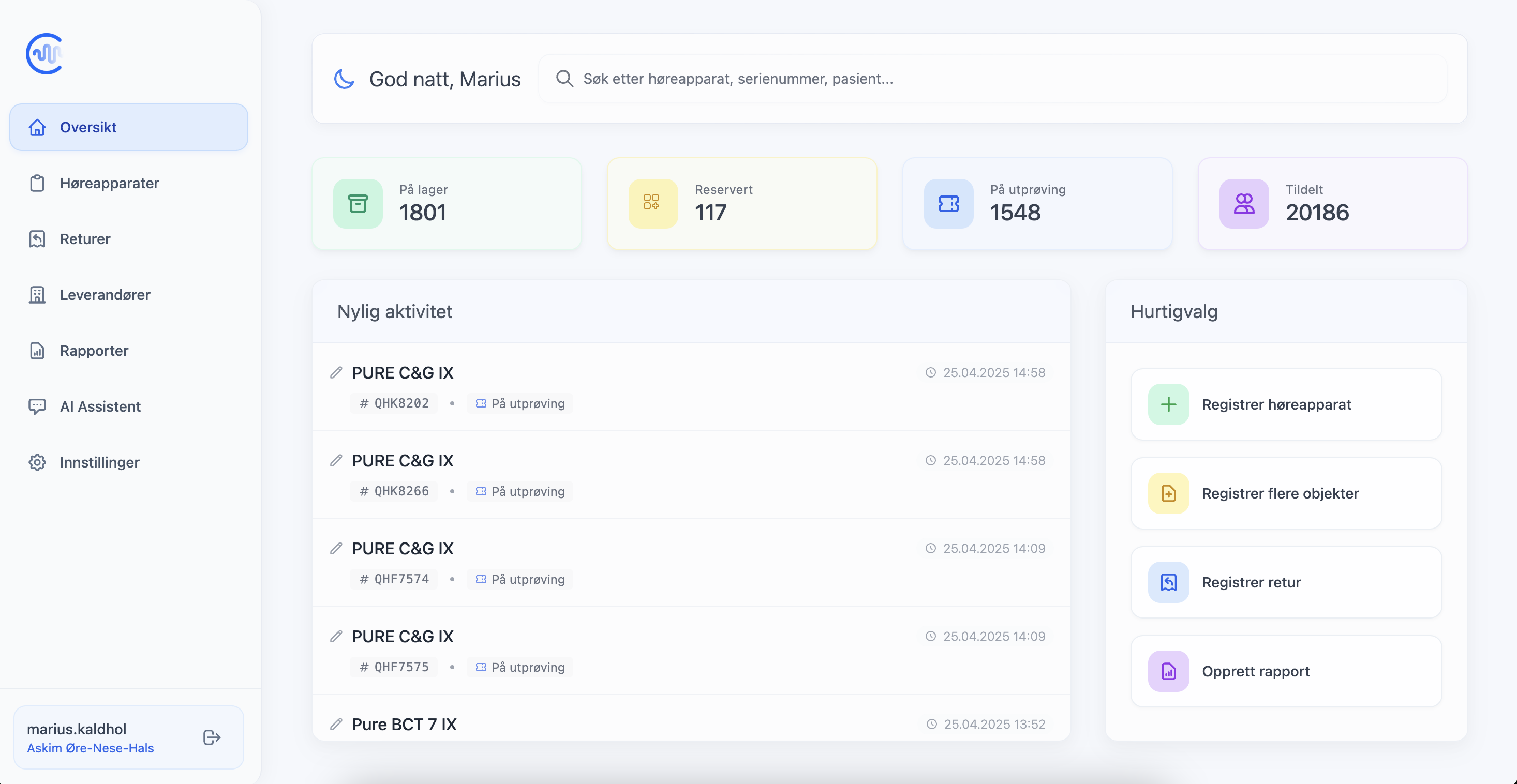Click the Oversikt house icon

37,127
